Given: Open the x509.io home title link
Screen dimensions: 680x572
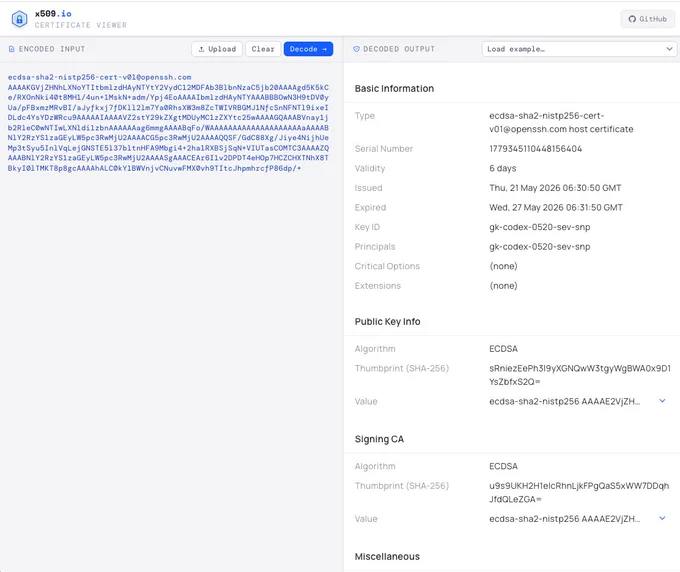Looking at the screenshot, I should [x=53, y=14].
